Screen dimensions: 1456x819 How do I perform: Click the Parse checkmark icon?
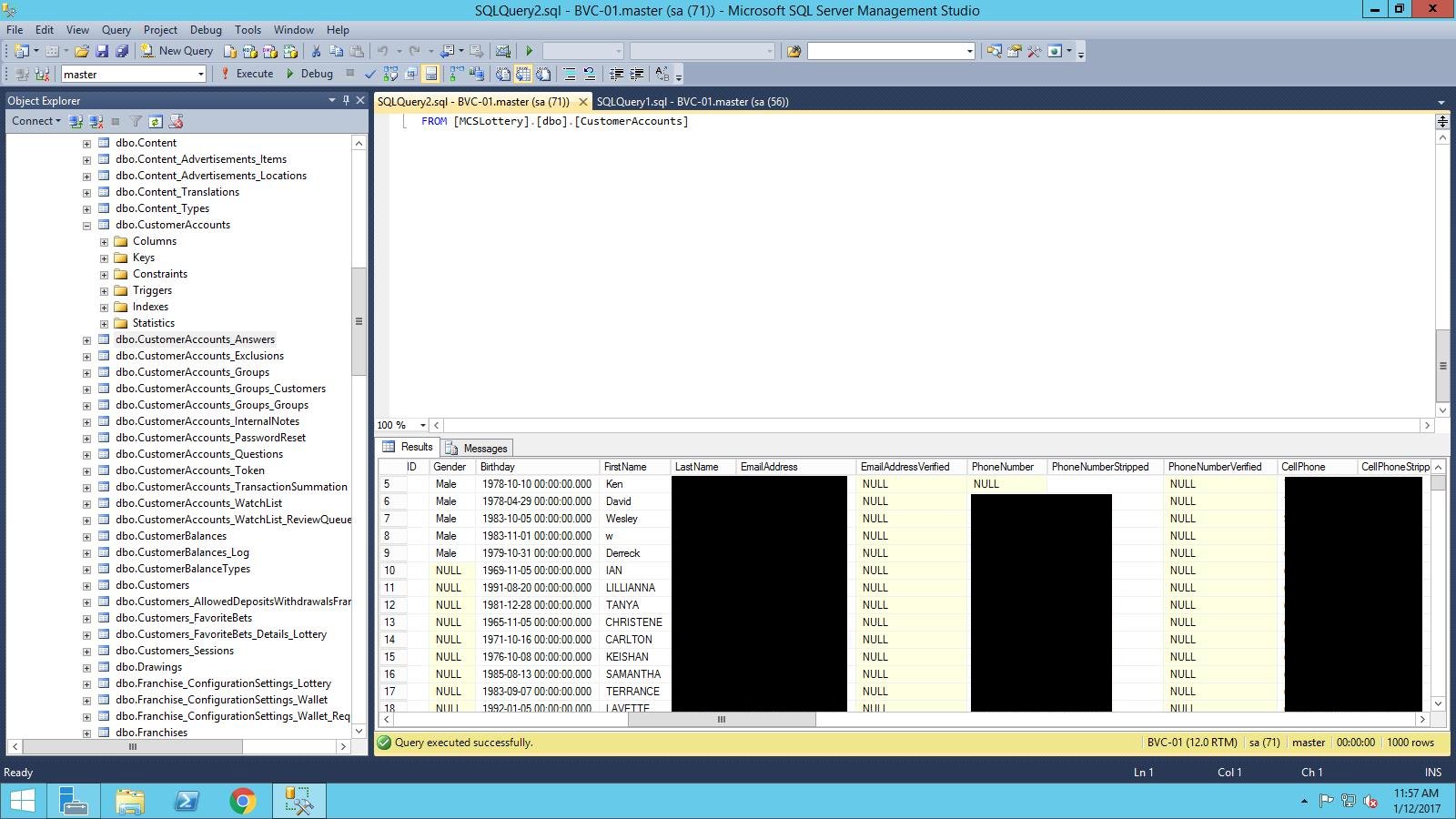click(370, 74)
